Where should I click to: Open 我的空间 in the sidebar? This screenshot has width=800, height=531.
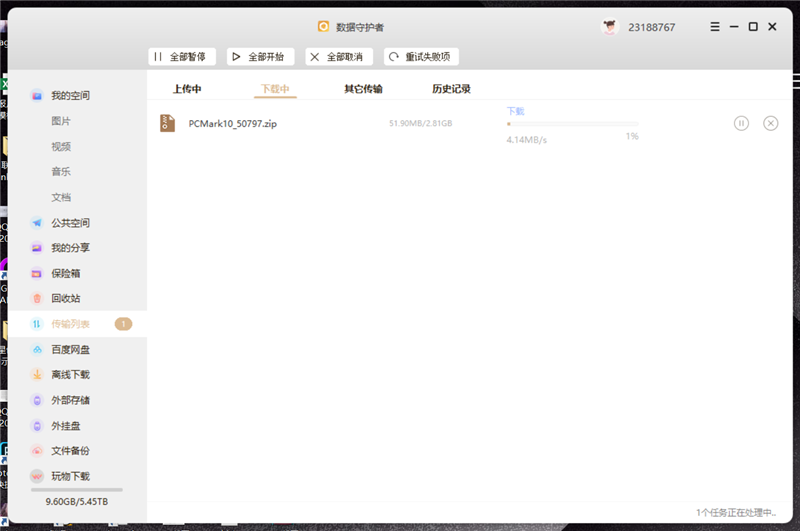click(70, 96)
